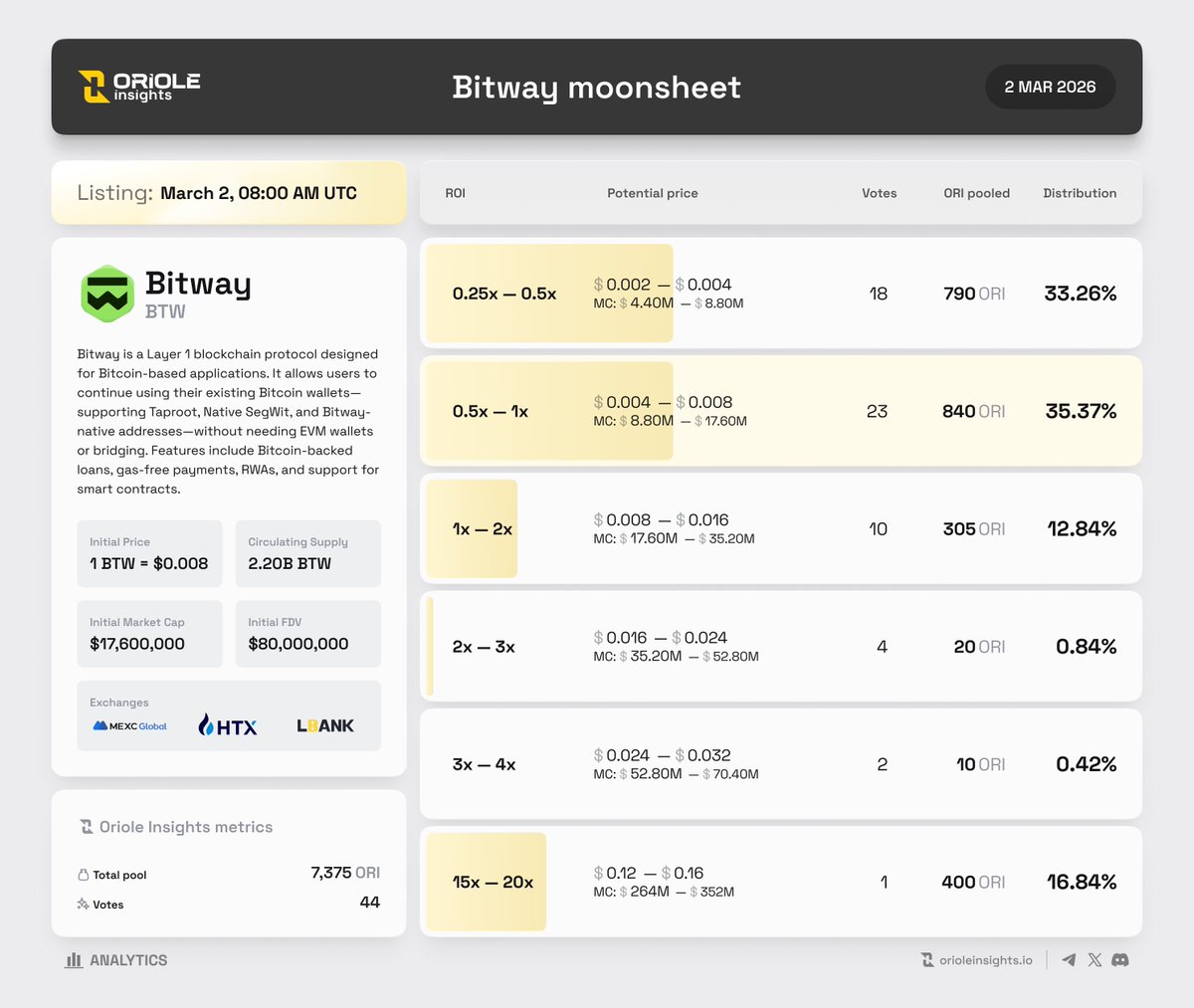The image size is (1194, 1008).
Task: Click the LBANK exchange logo
Action: [x=325, y=725]
